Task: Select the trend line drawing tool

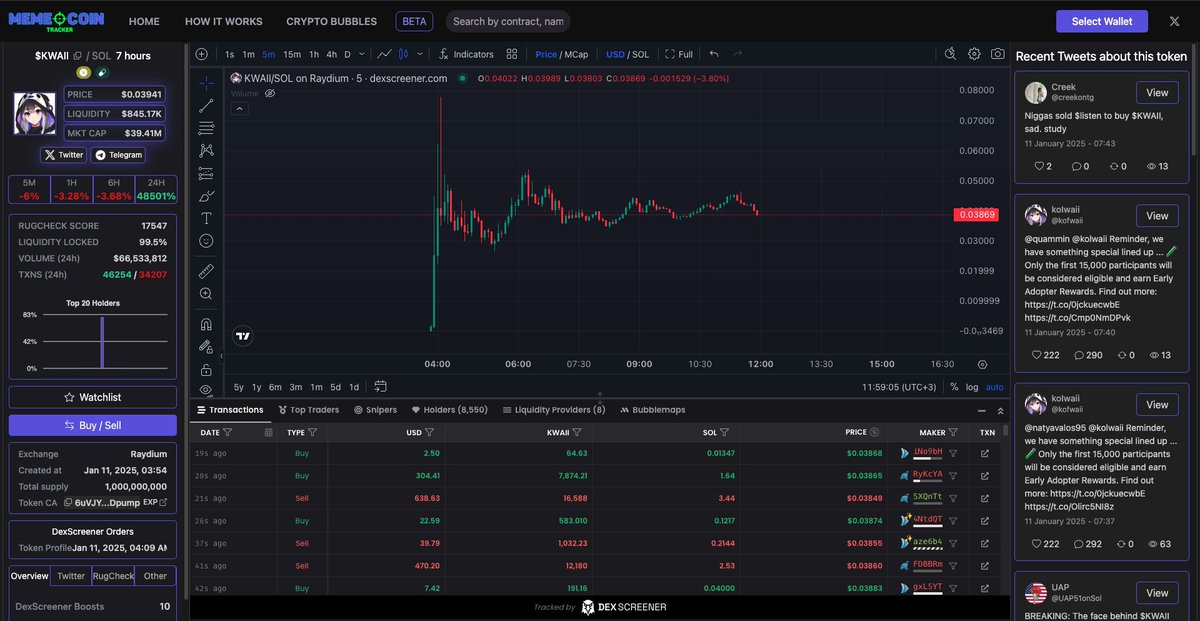Action: pos(206,105)
